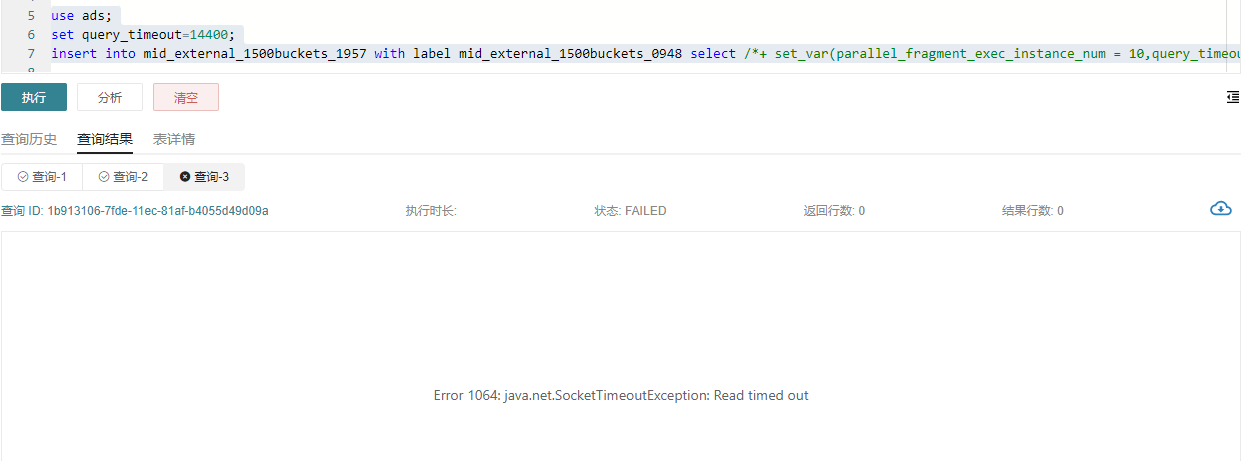
Task: Show the 查询-2 result tab
Action: click(123, 177)
